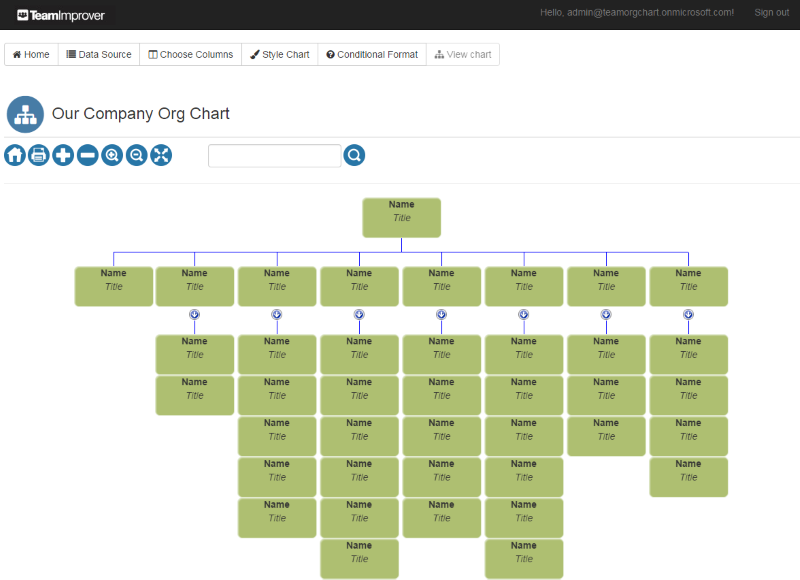Zoom out using the magnifier-minus icon

click(136, 155)
